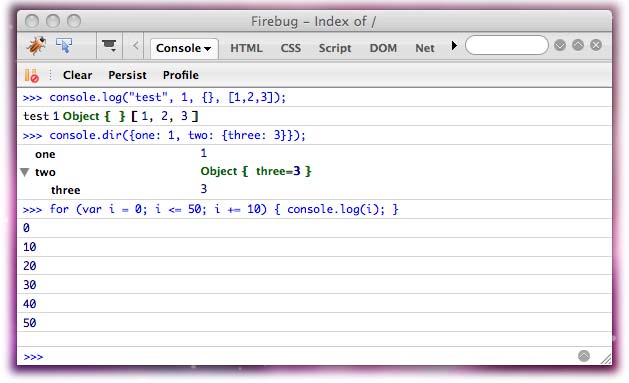Go back with the left chevron
629x383 pixels.
(136, 46)
